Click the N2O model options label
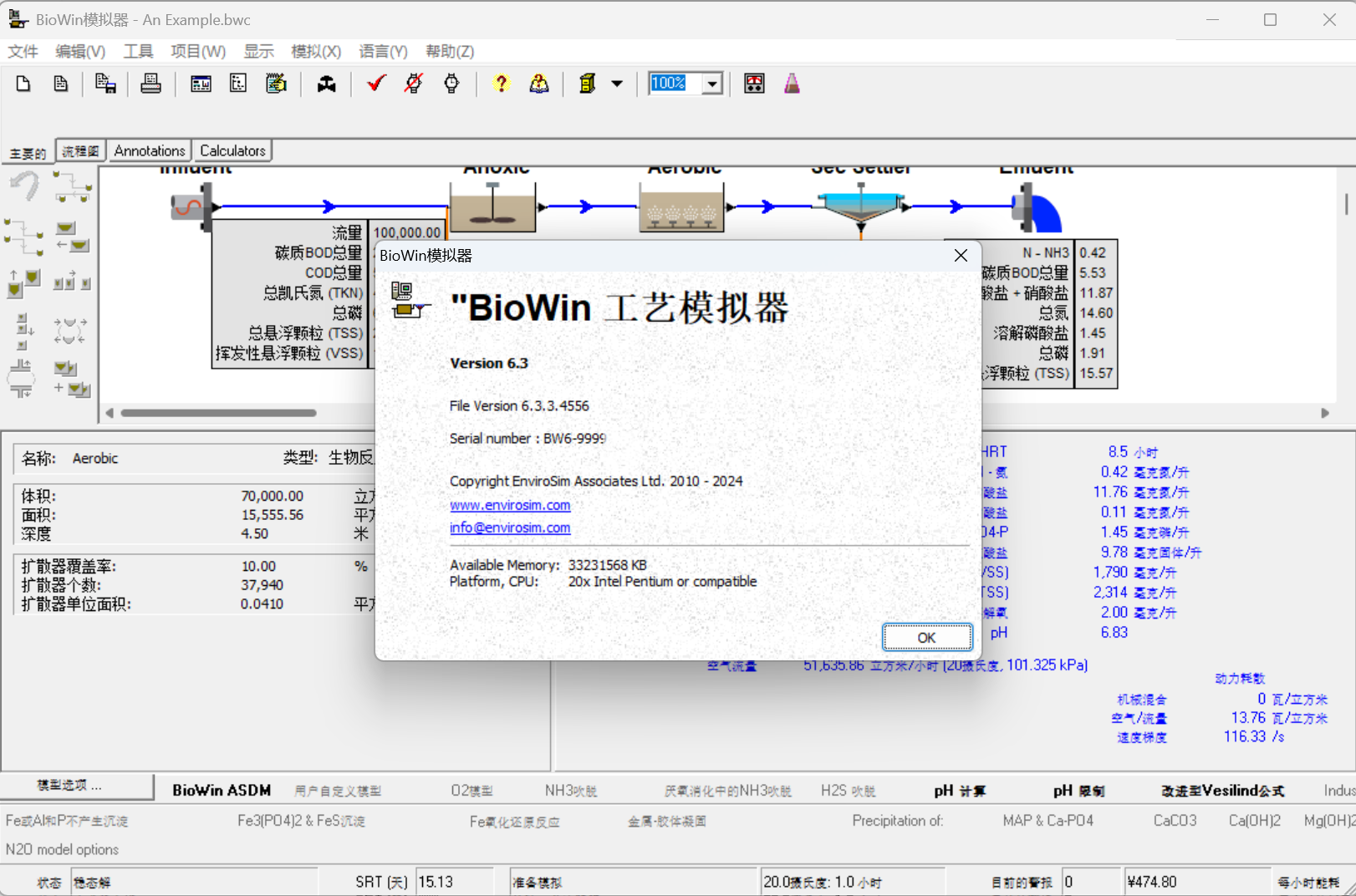1356x896 pixels. (x=62, y=850)
